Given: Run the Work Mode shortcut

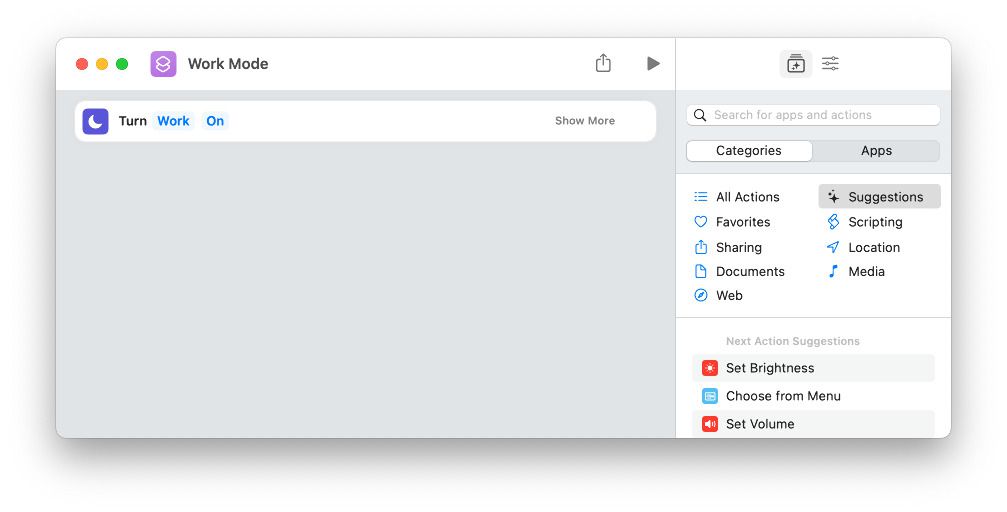Looking at the screenshot, I should (x=653, y=63).
